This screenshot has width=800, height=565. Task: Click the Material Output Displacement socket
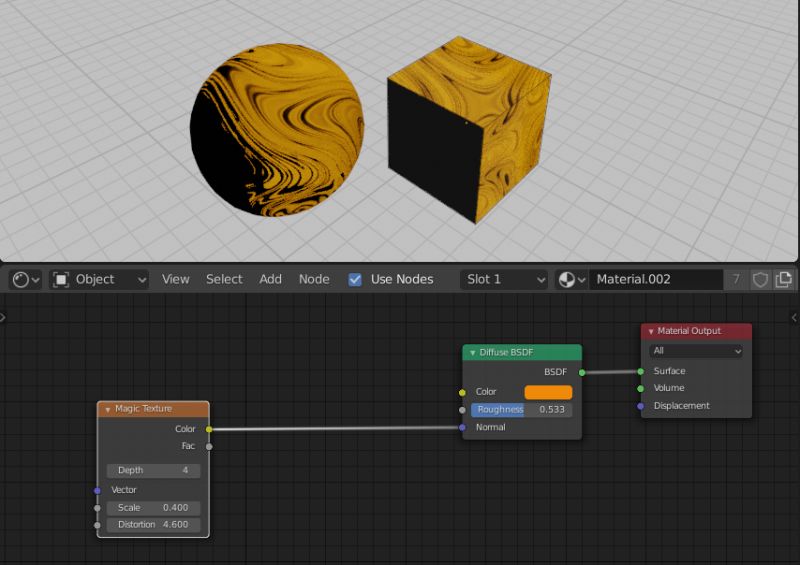click(x=641, y=406)
